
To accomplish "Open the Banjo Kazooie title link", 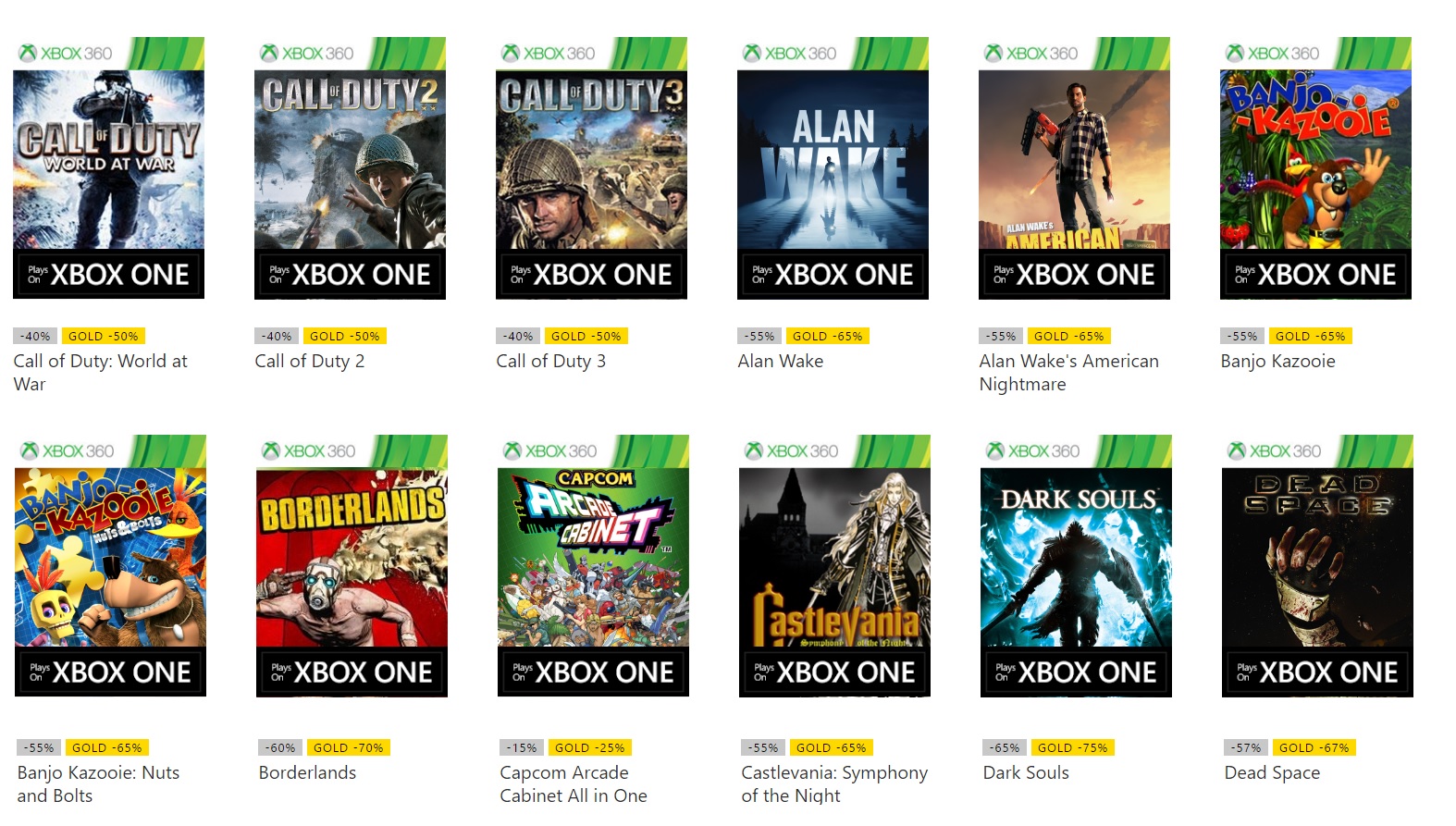I will (1277, 362).
